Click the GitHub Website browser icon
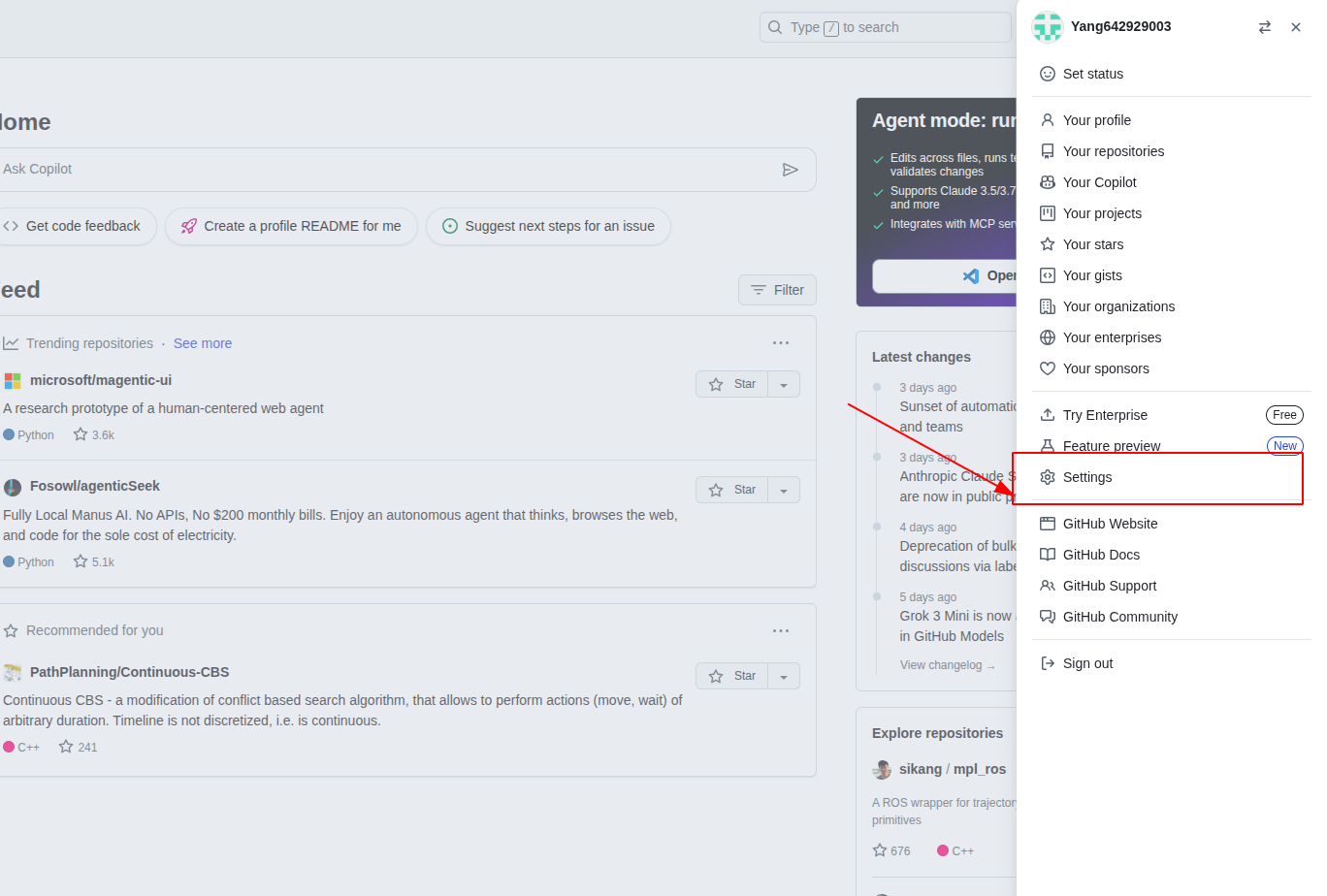Image resolution: width=1327 pixels, height=896 pixels. pos(1048,524)
